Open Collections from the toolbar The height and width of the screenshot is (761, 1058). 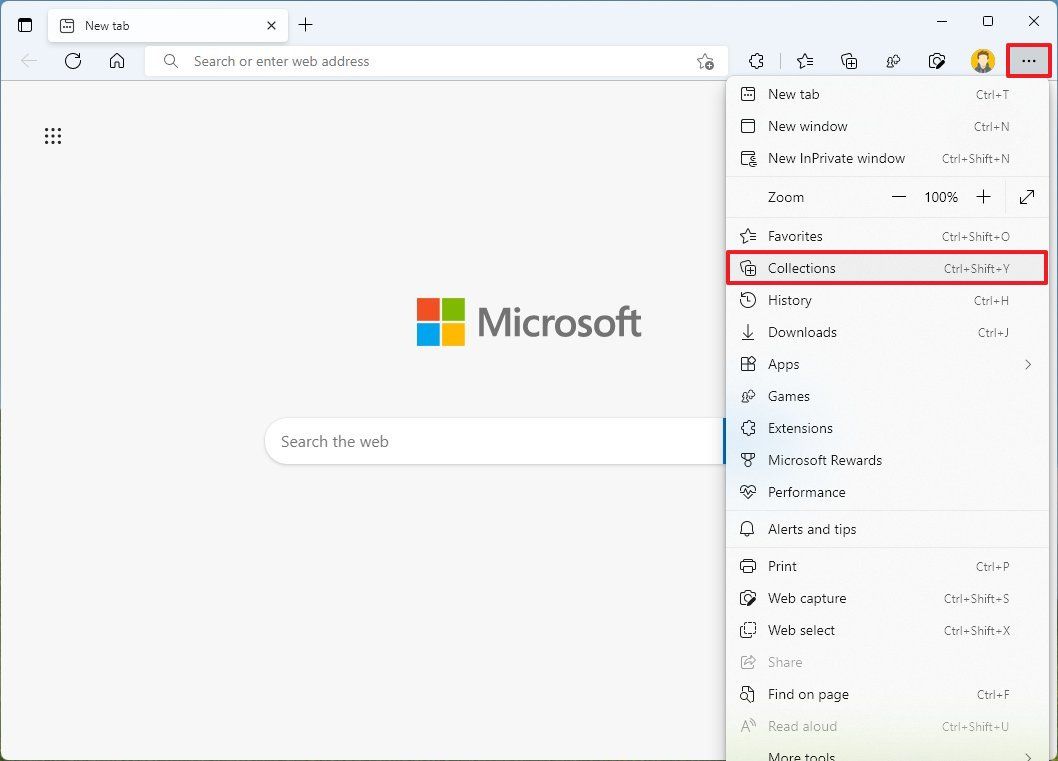849,61
